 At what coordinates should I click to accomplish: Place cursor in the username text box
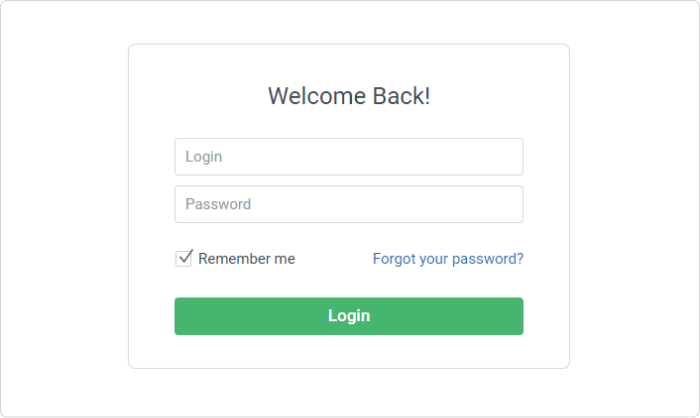(348, 157)
